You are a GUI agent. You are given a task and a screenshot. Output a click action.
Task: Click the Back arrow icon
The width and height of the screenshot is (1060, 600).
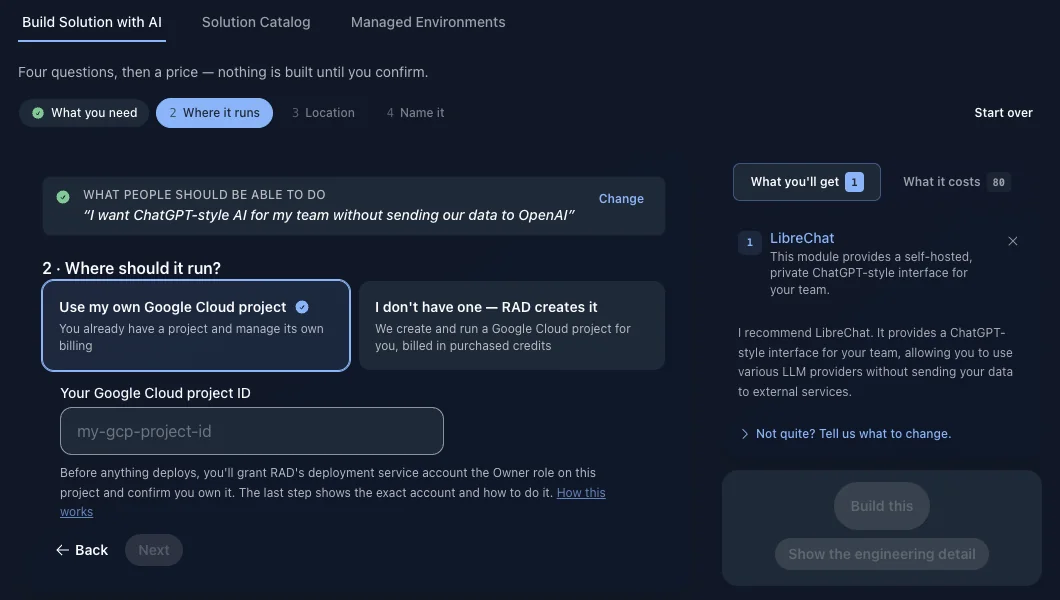click(62, 550)
